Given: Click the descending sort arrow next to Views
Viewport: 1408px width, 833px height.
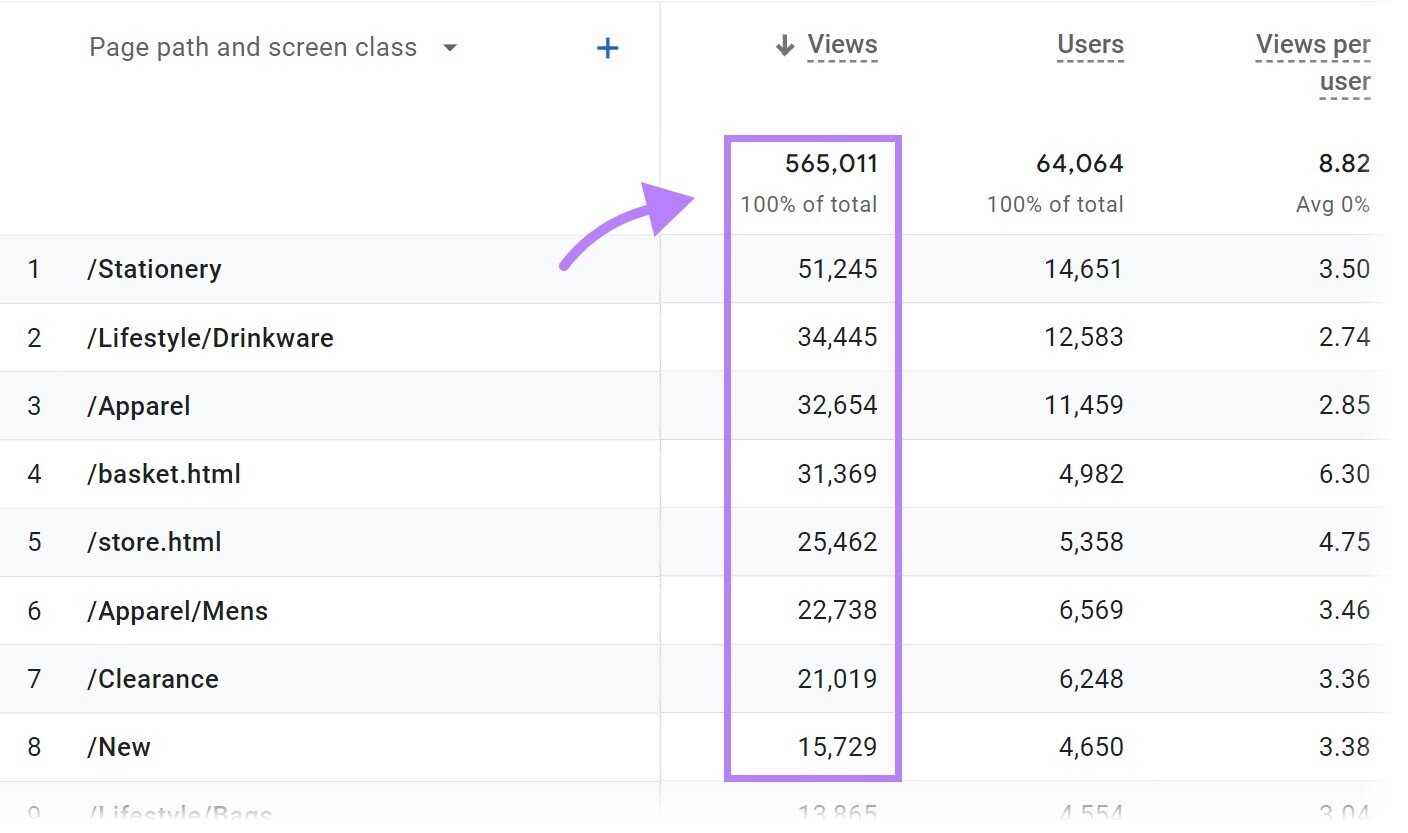Looking at the screenshot, I should (x=784, y=44).
